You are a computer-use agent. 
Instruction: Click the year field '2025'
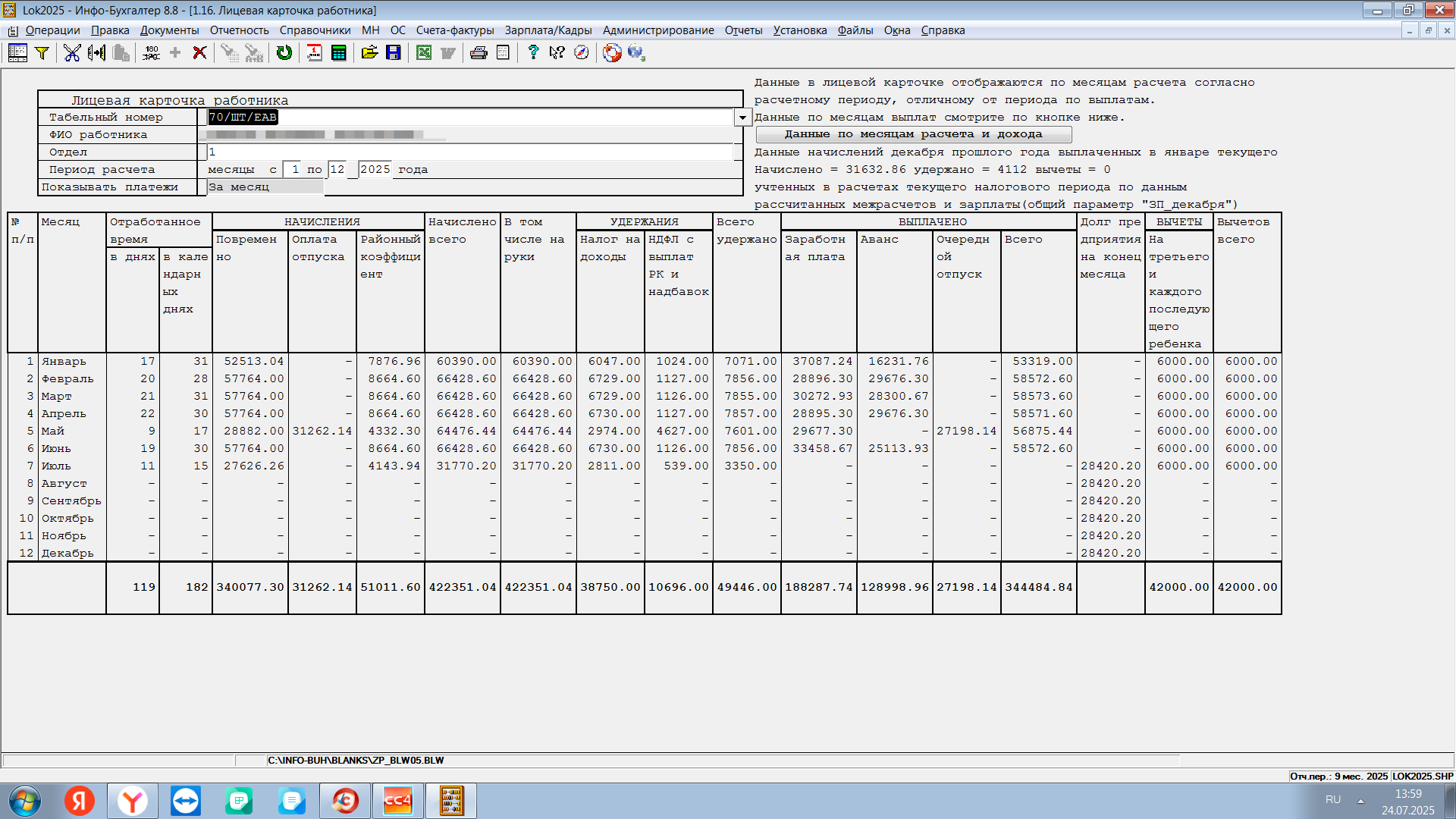pos(375,169)
